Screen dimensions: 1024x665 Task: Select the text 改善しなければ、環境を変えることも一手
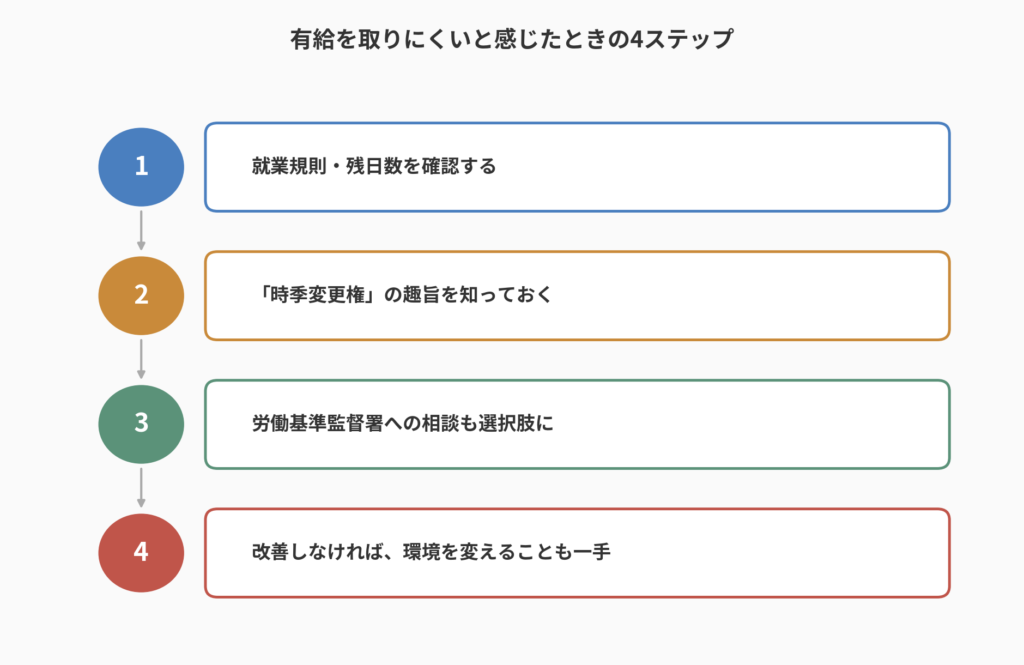tap(431, 553)
